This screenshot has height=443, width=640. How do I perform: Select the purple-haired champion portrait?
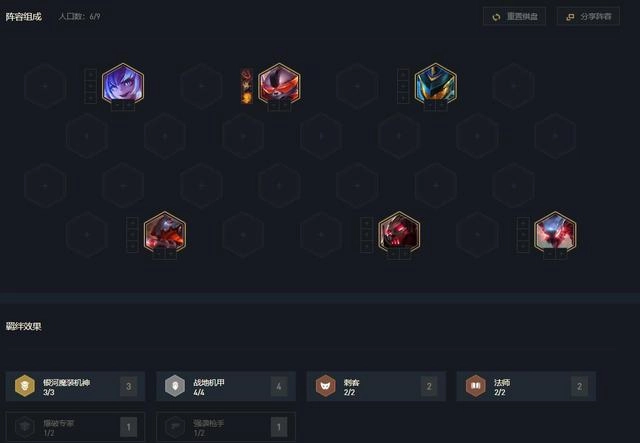pyautogui.click(x=123, y=84)
